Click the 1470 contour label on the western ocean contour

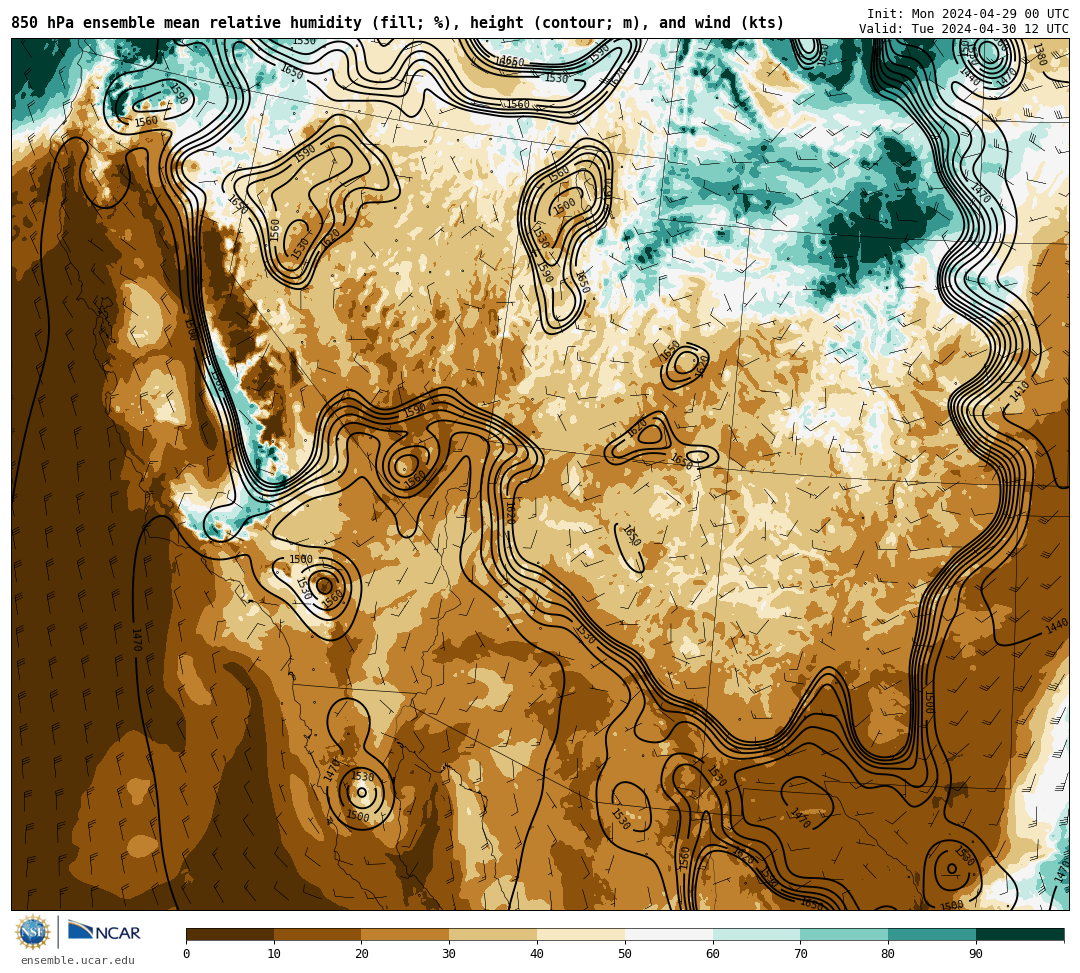coord(136,639)
